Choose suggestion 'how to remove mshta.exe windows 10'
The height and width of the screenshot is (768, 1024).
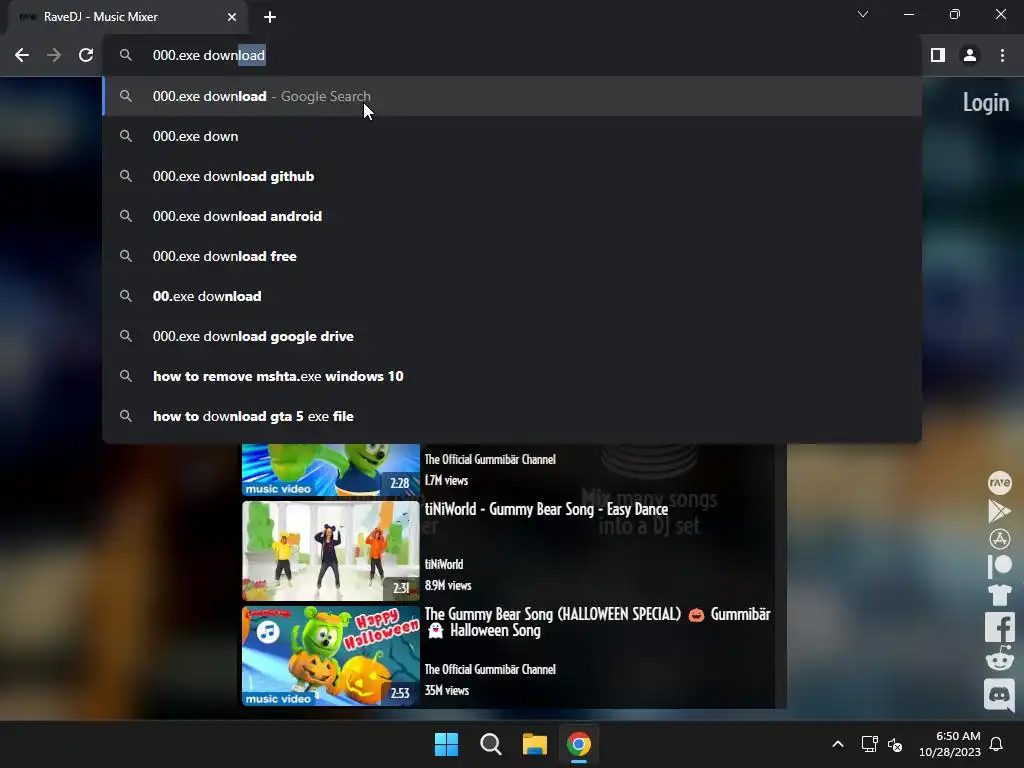[x=513, y=376]
